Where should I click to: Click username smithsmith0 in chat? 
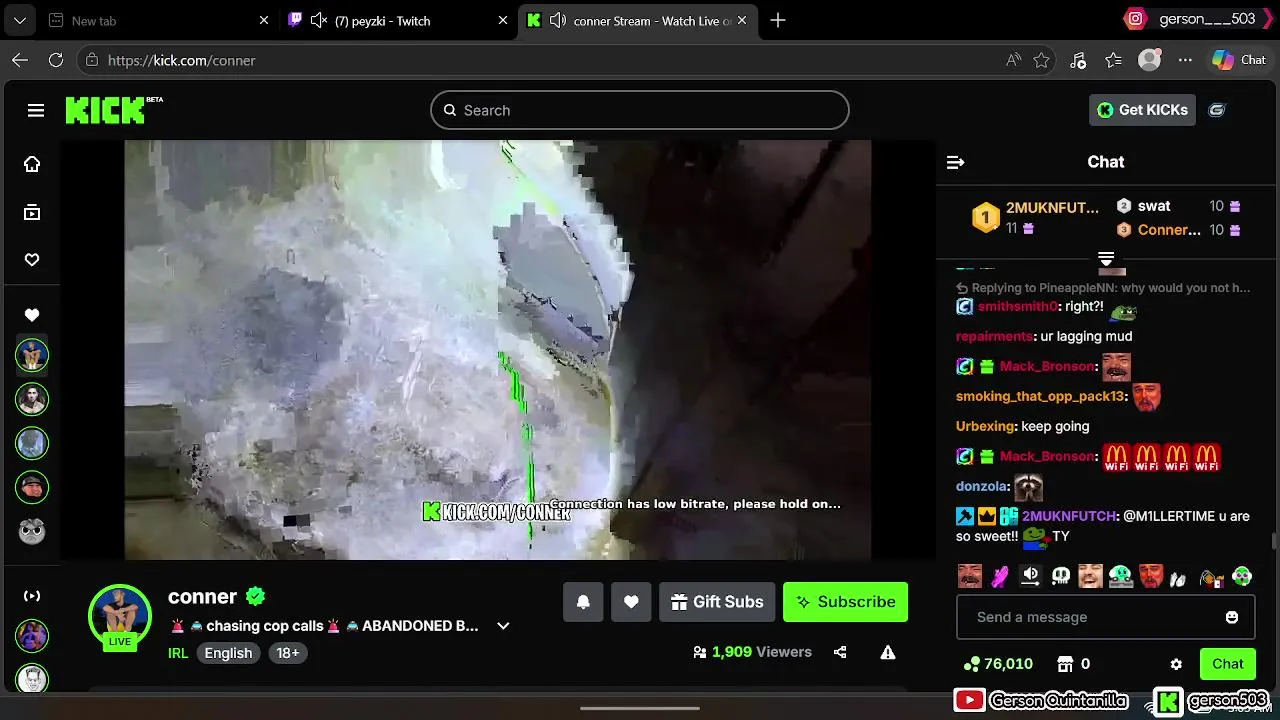[1017, 307]
